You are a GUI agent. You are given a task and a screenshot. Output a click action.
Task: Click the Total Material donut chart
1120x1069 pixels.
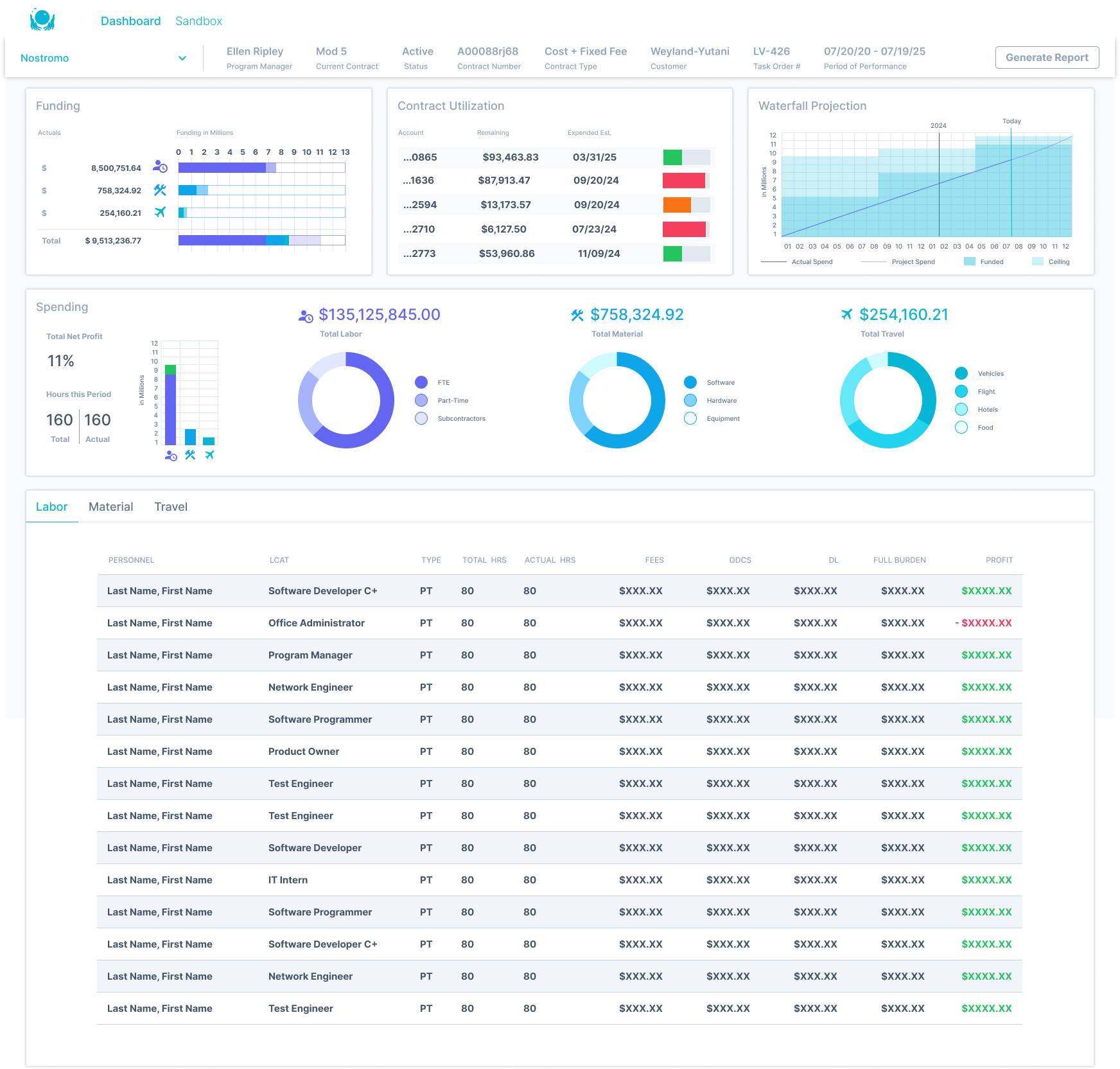617,400
